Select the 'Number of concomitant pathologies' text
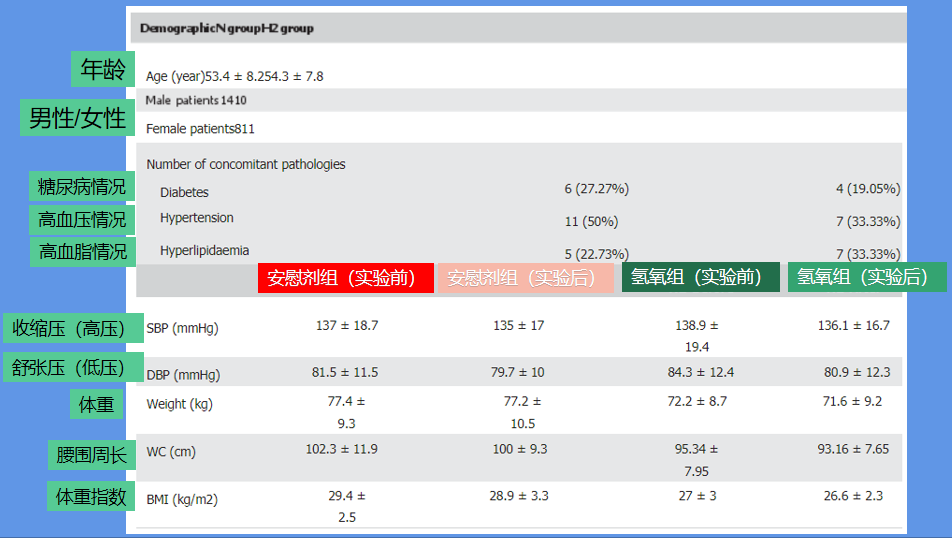The height and width of the screenshot is (539, 952). click(x=245, y=164)
